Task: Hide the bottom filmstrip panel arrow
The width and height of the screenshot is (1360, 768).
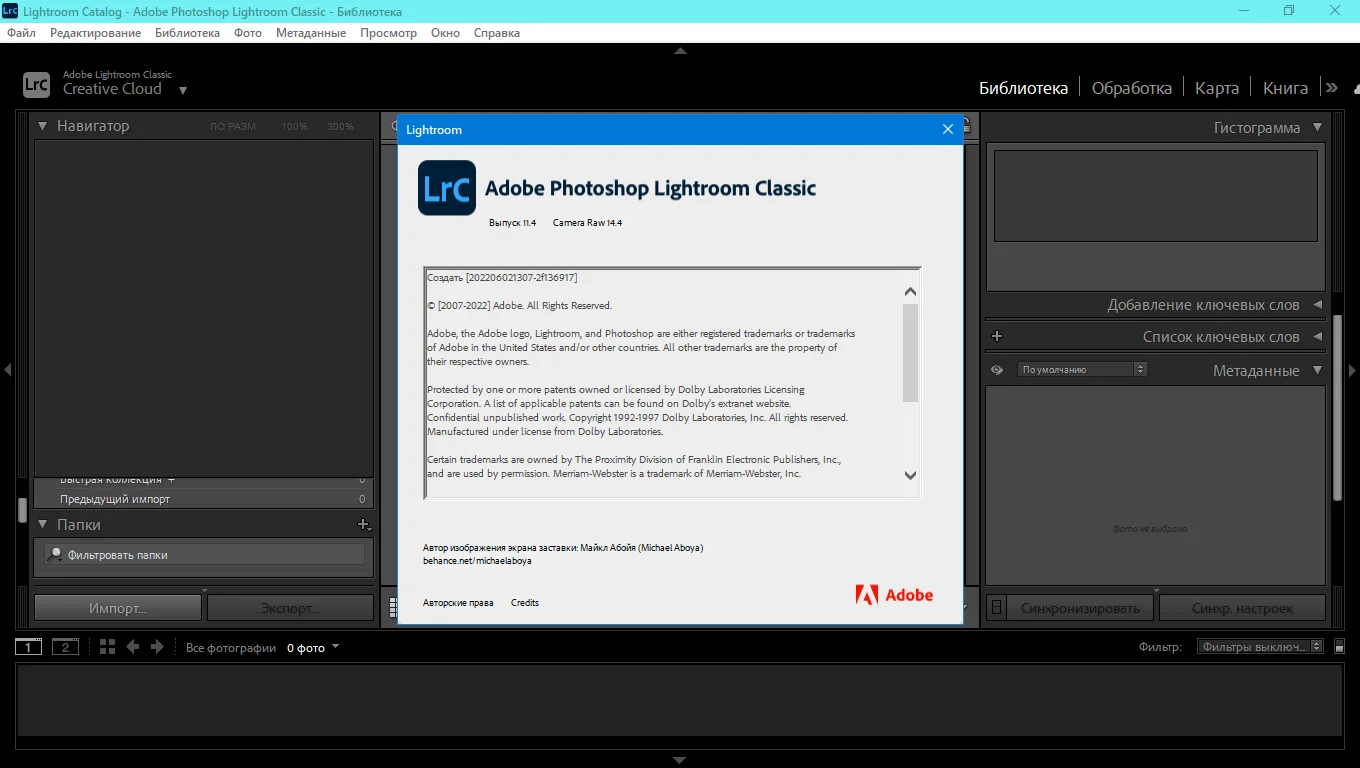Action: tap(680, 760)
